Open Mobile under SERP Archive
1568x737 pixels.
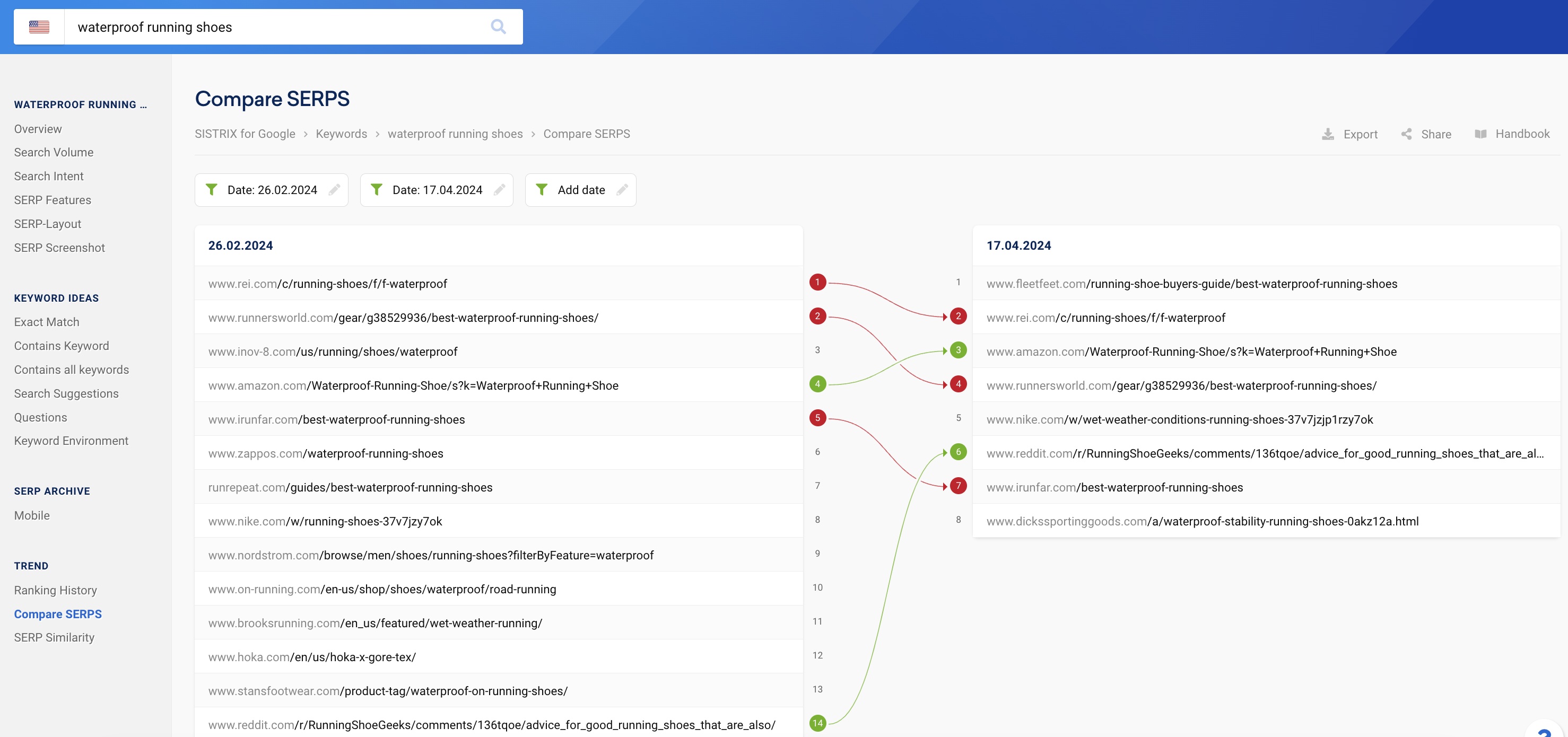coord(32,515)
